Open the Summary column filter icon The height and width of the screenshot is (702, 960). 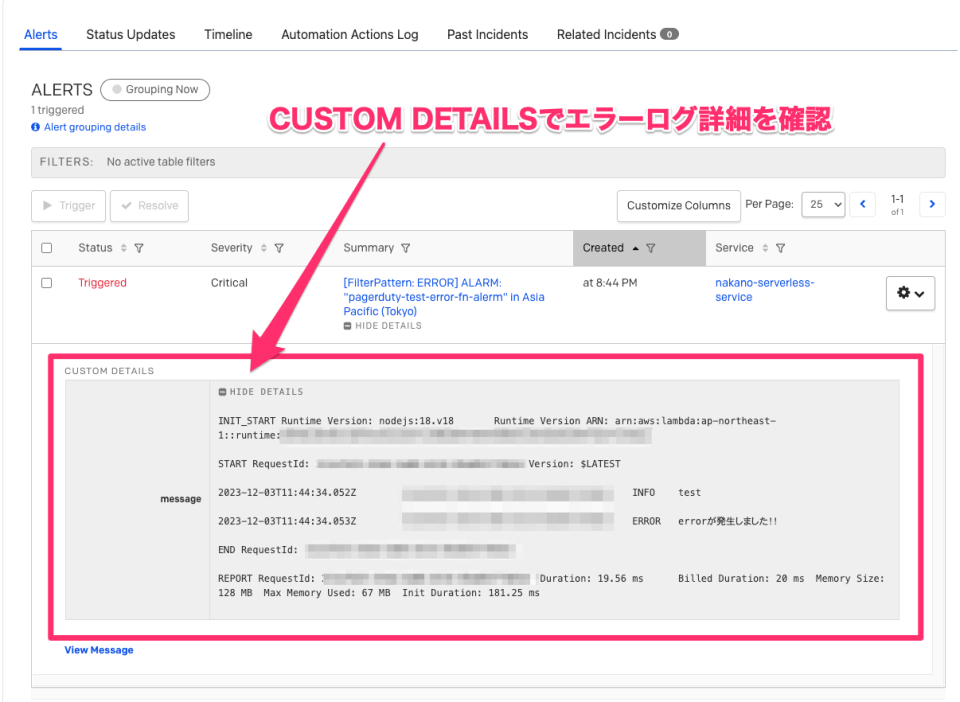tap(405, 247)
